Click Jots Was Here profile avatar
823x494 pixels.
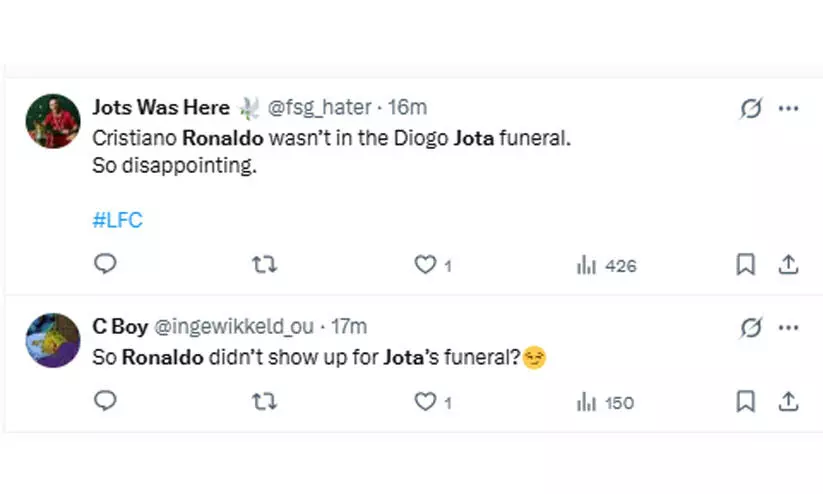tap(53, 121)
